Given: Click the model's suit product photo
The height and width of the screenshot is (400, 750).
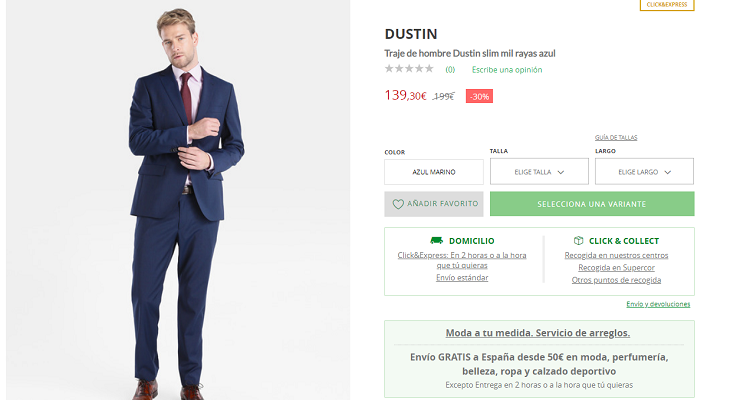Looking at the screenshot, I should [x=186, y=200].
